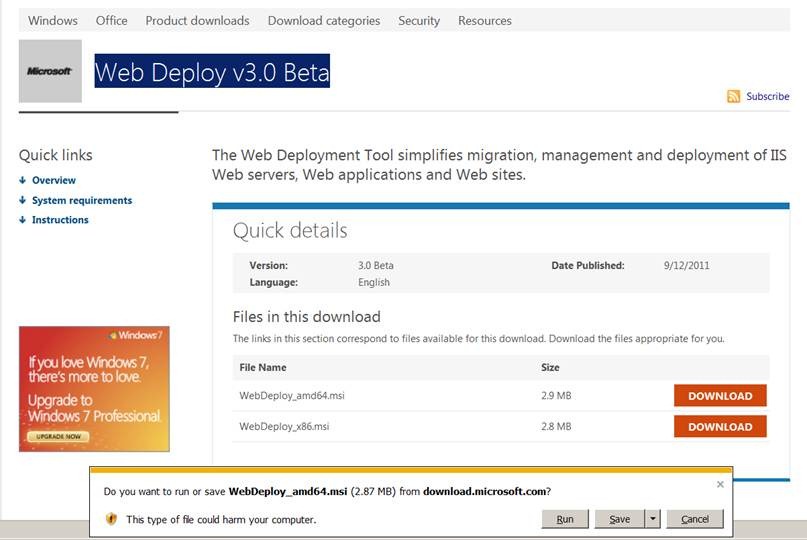The height and width of the screenshot is (540, 807).
Task: Save the downloaded file
Action: 620,519
